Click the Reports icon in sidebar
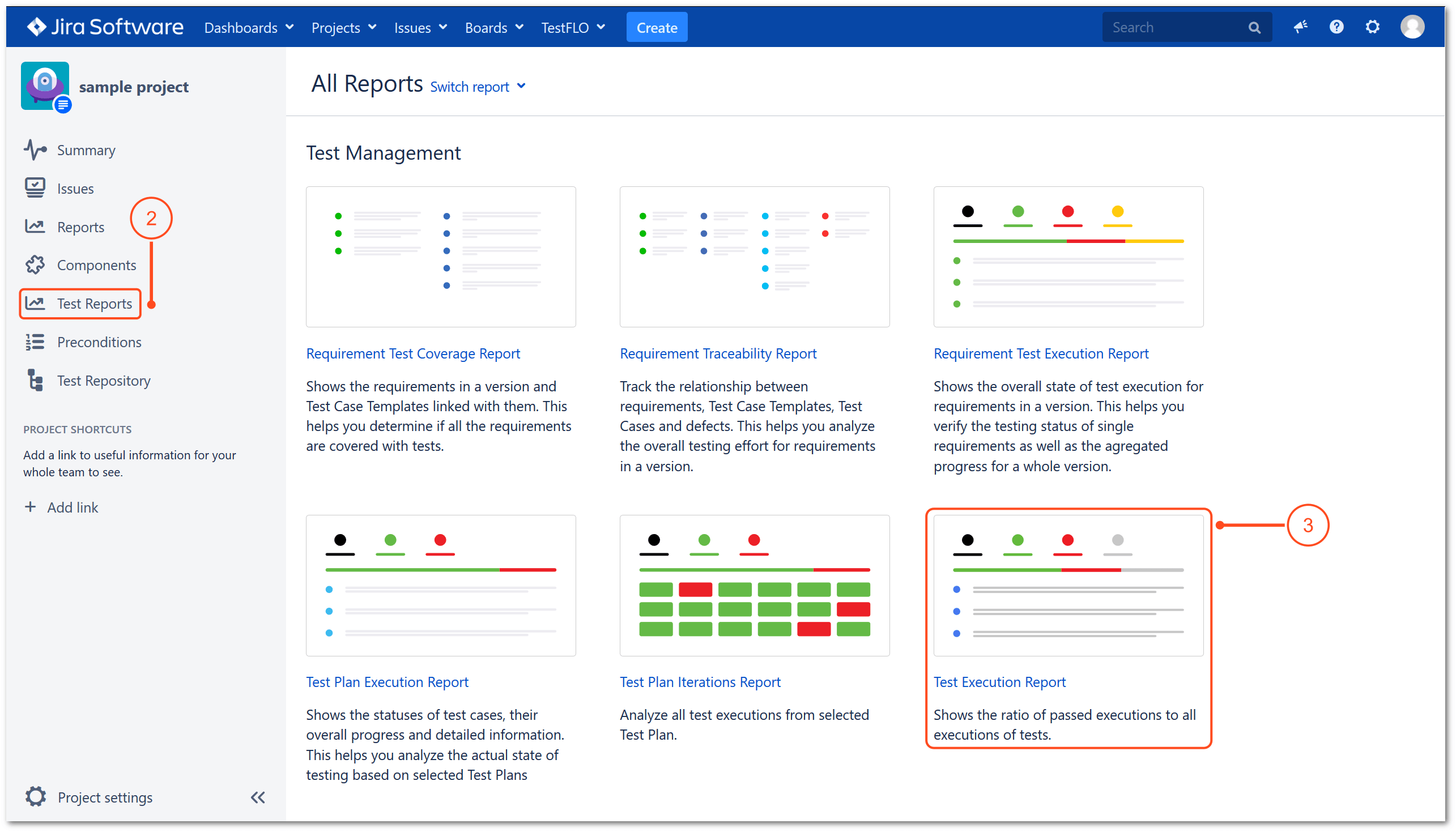Image resolution: width=1456 pixels, height=832 pixels. point(35,226)
